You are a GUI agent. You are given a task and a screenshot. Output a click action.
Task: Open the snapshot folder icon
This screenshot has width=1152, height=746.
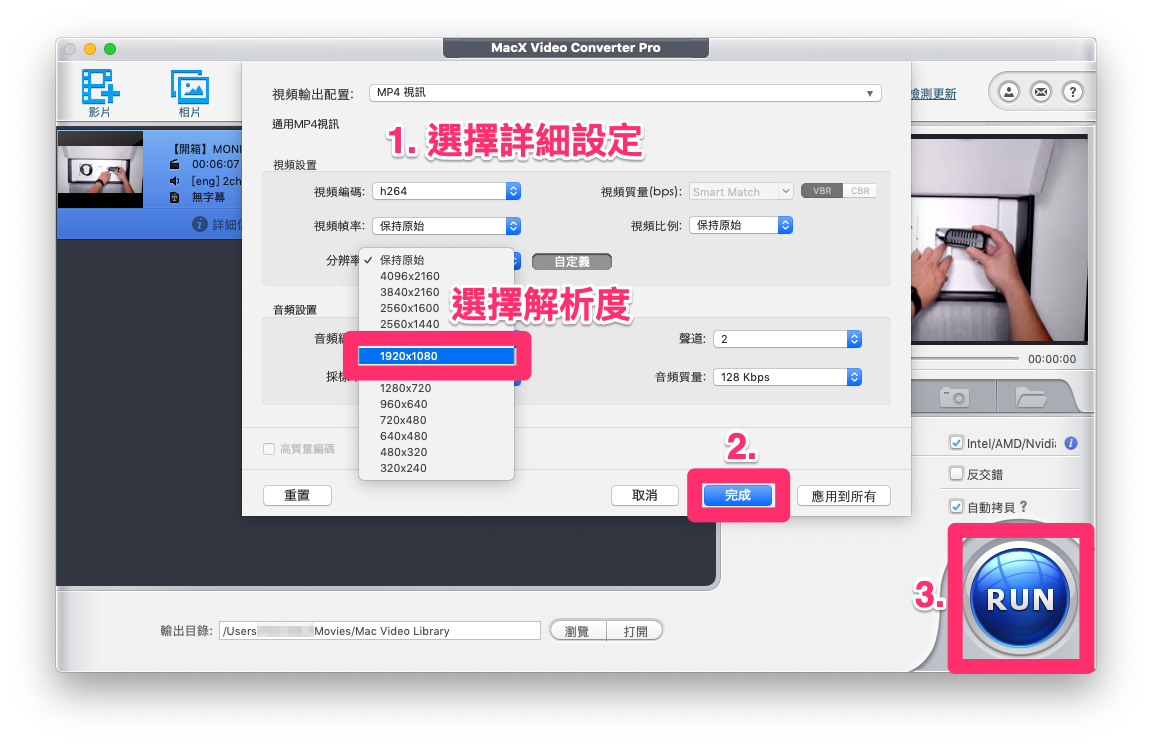pyautogui.click(x=1031, y=398)
